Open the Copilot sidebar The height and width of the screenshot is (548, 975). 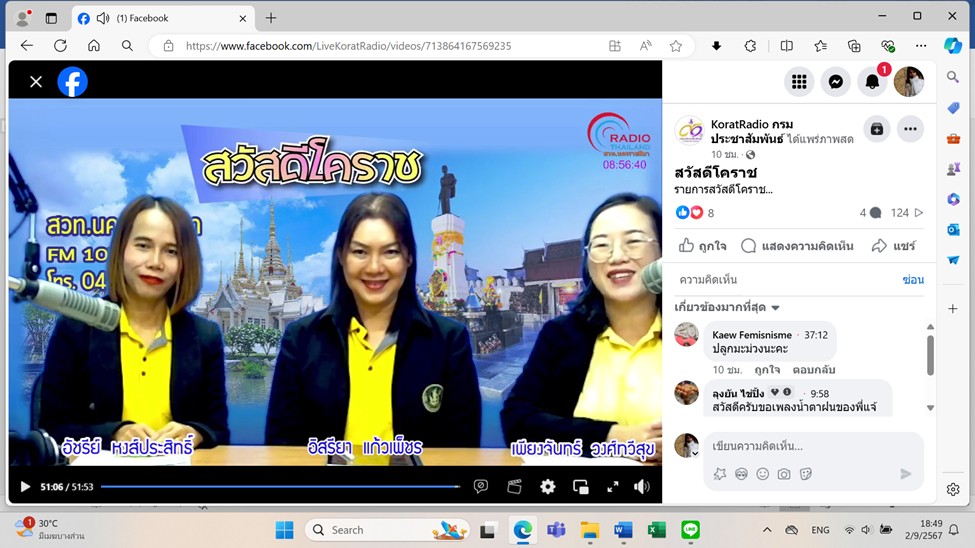(x=953, y=45)
